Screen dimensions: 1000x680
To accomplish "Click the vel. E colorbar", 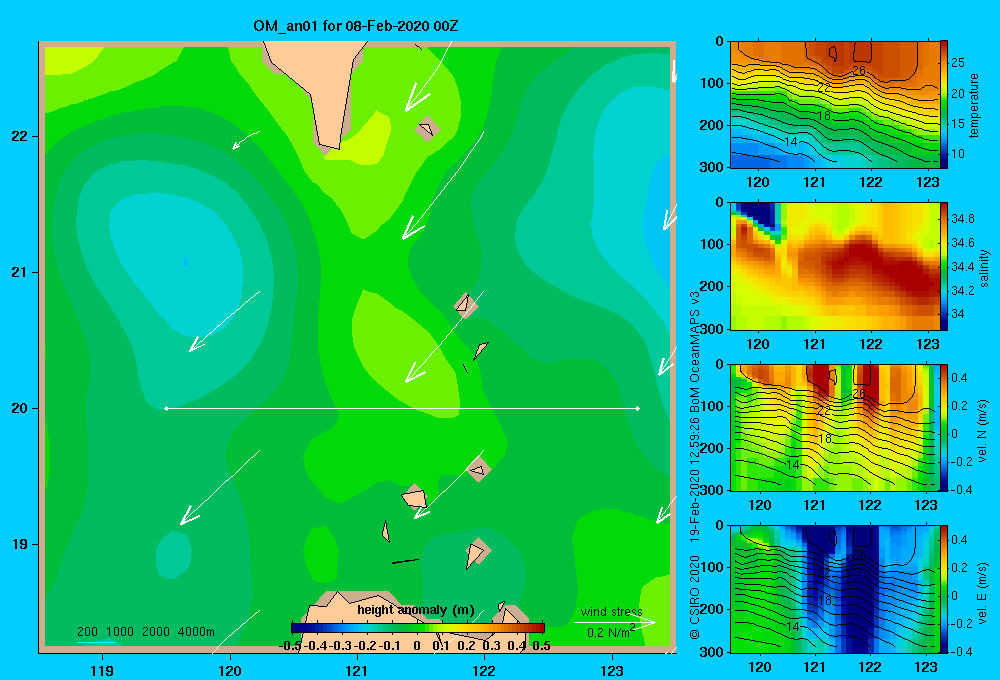I will coord(944,589).
